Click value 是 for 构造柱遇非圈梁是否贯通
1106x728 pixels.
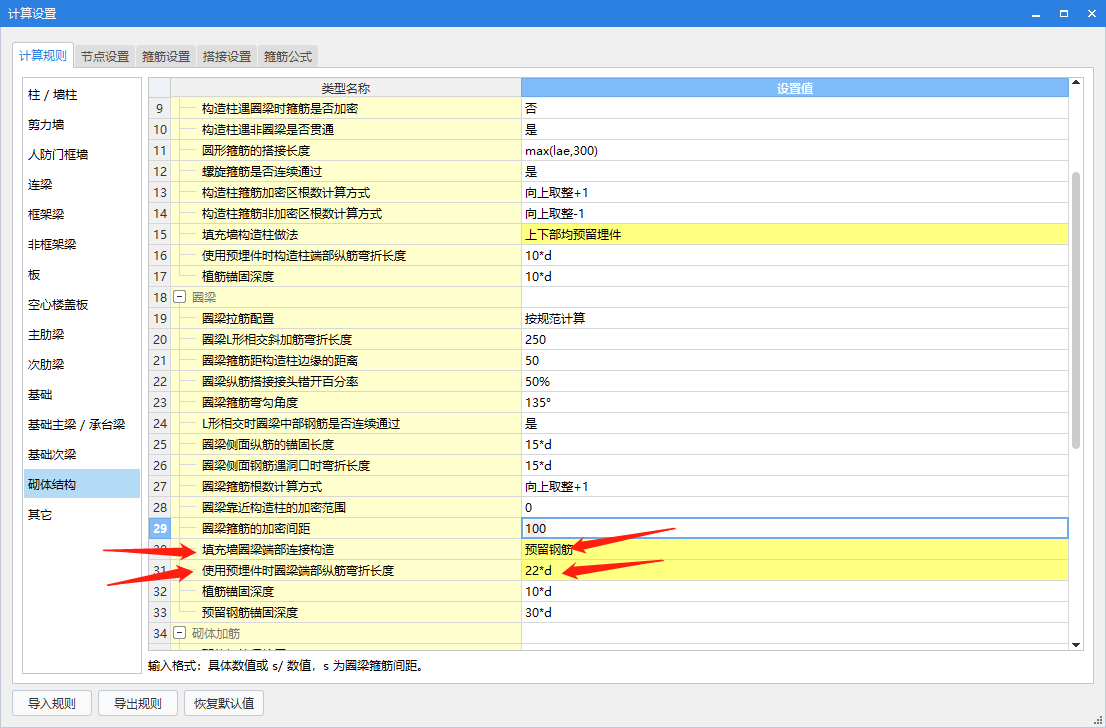click(795, 130)
